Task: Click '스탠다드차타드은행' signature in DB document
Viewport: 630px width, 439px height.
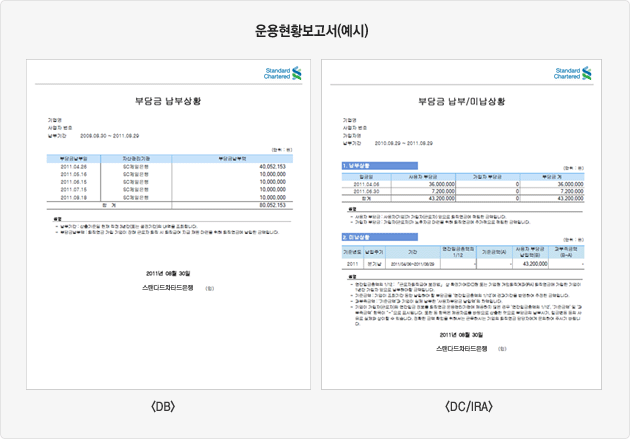Action: (x=168, y=288)
